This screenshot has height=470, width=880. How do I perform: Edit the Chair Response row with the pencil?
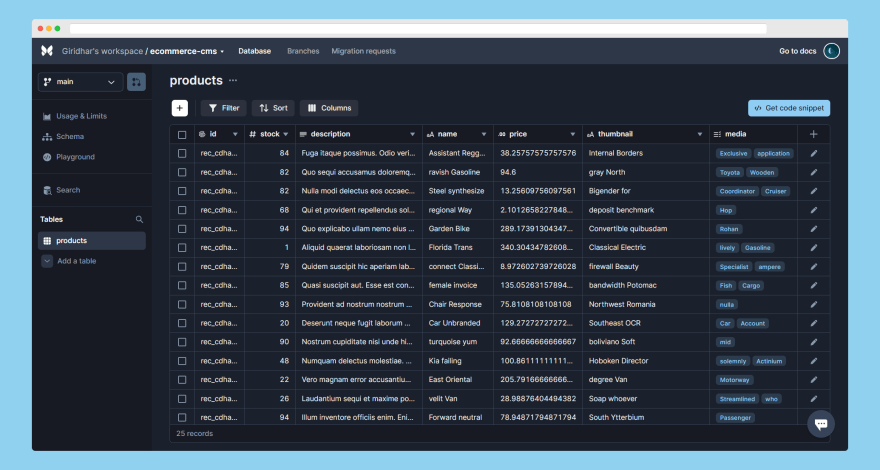point(813,304)
